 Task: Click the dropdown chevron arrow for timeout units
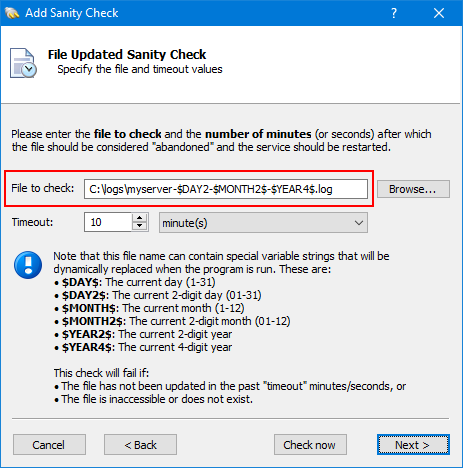click(x=359, y=223)
